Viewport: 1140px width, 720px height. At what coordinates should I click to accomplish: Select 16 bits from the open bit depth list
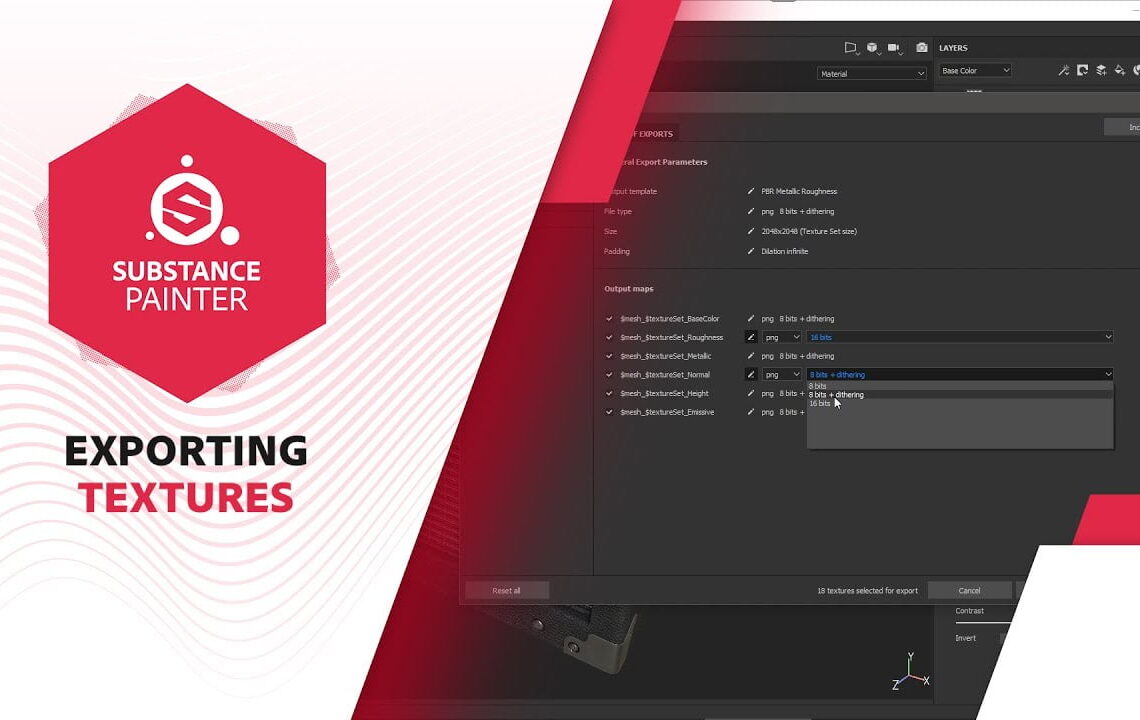pos(820,404)
